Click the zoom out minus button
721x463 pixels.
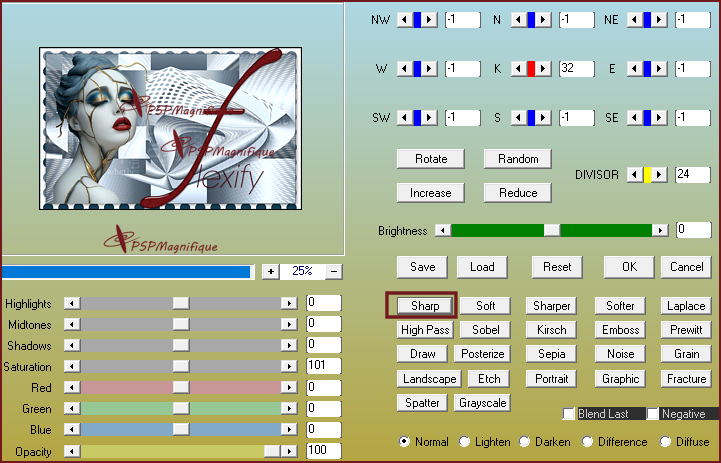click(x=333, y=271)
